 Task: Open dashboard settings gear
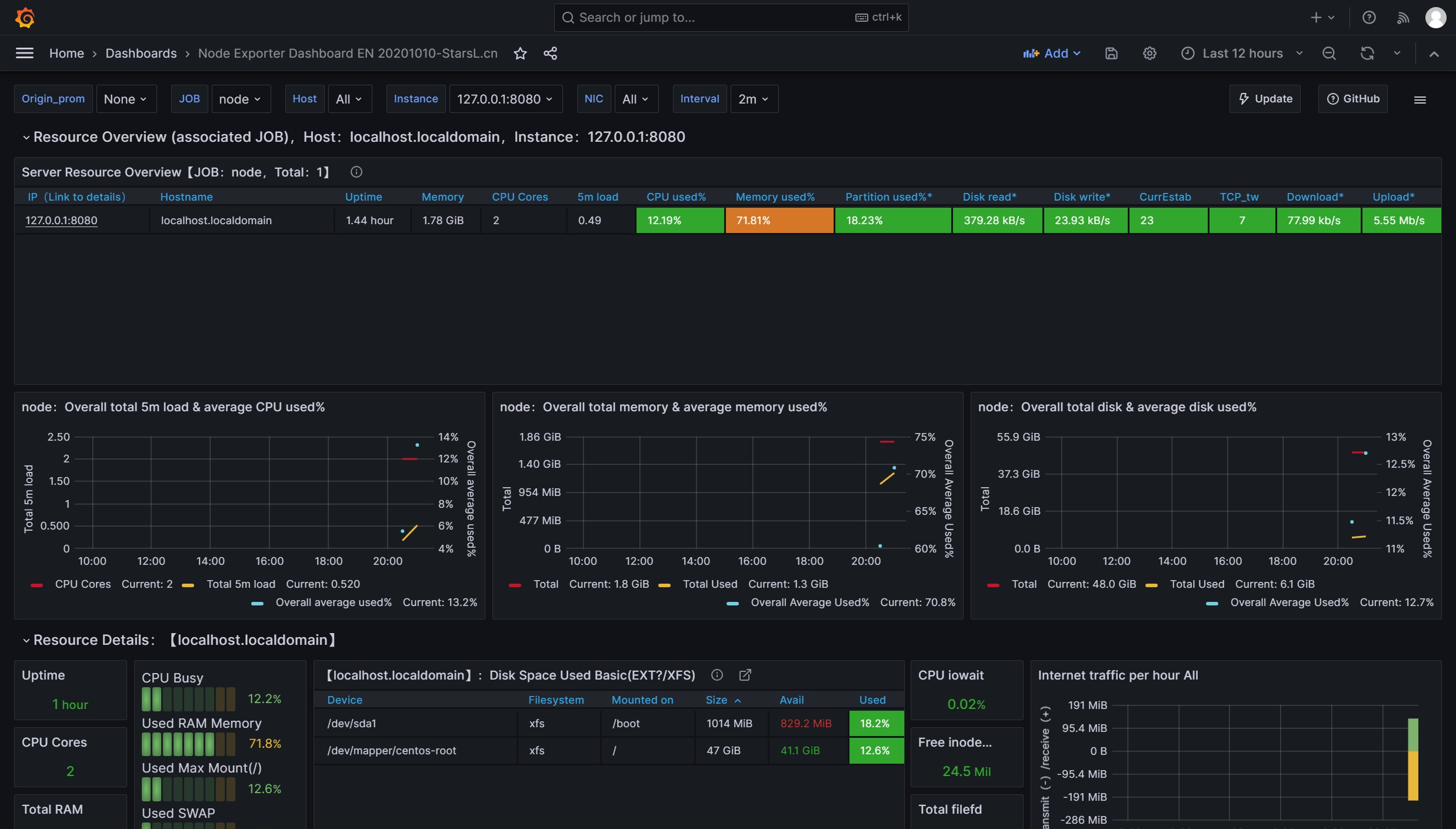pos(1150,54)
